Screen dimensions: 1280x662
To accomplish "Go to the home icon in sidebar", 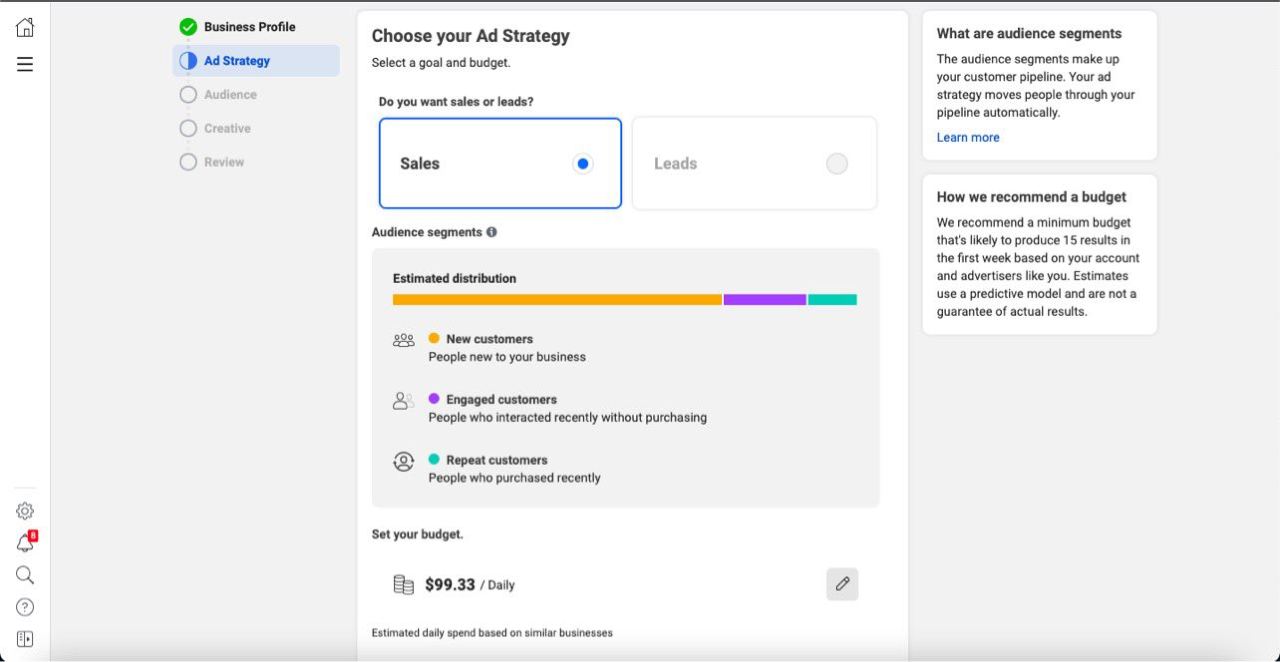I will click(25, 27).
